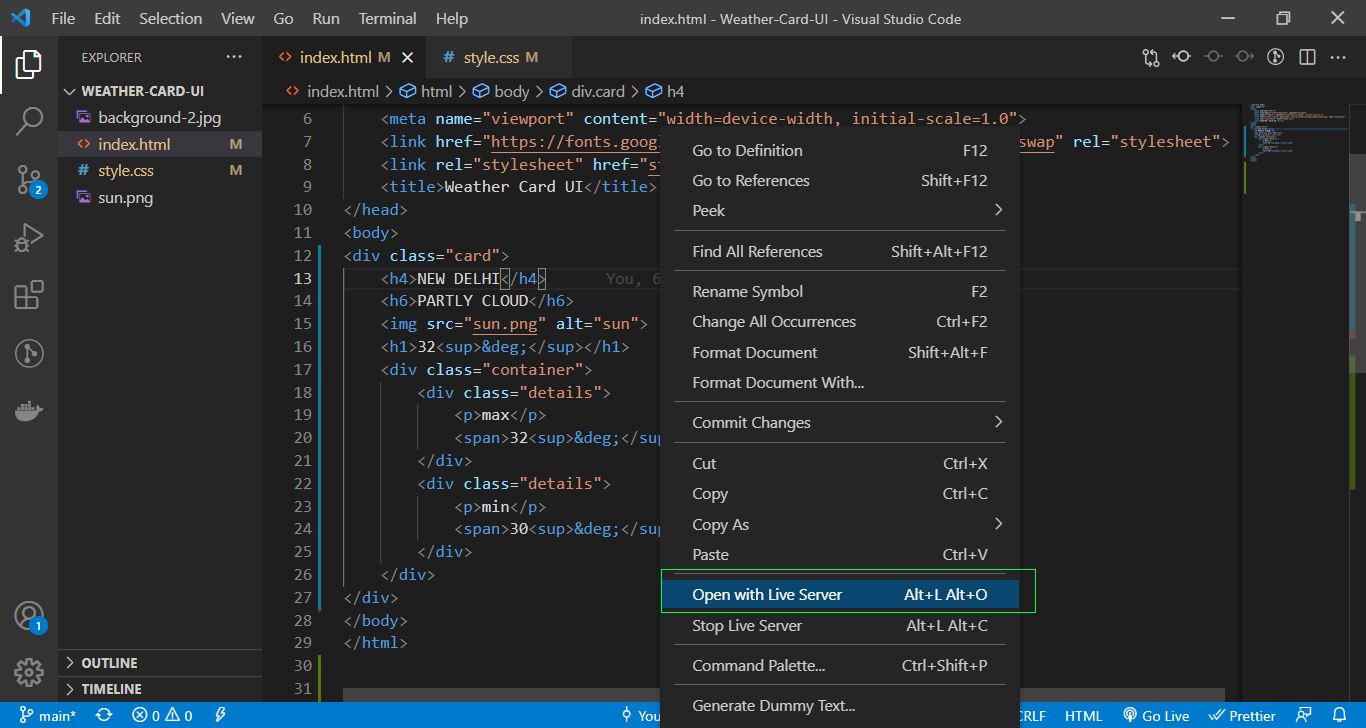Open the GitLens icon in activity bar

29,353
